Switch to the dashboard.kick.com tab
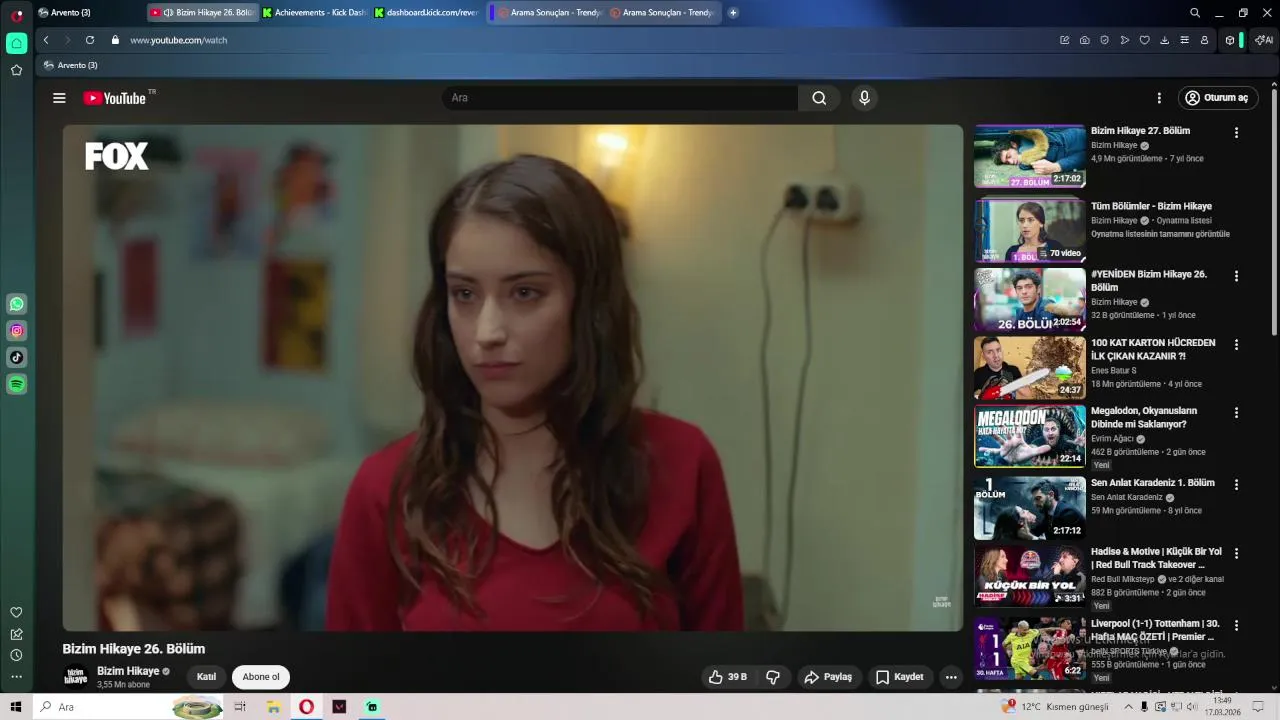 pyautogui.click(x=427, y=13)
